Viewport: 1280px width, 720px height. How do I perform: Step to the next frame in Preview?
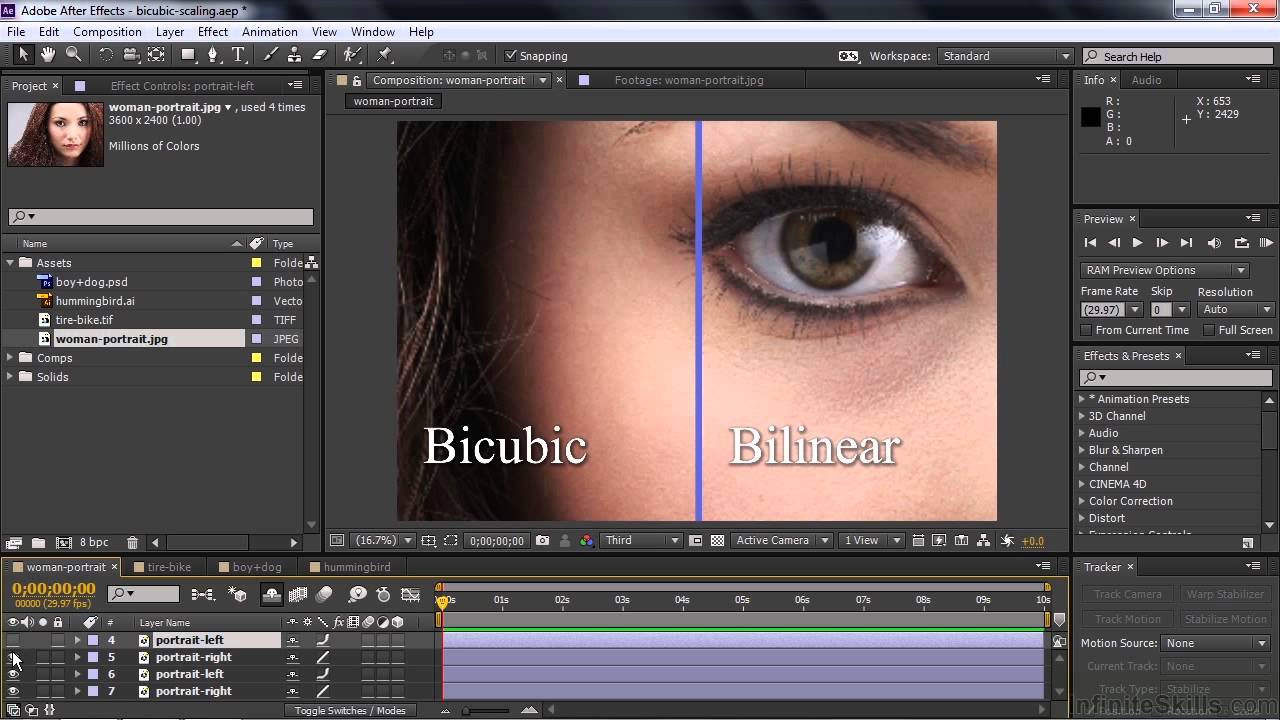(1161, 243)
